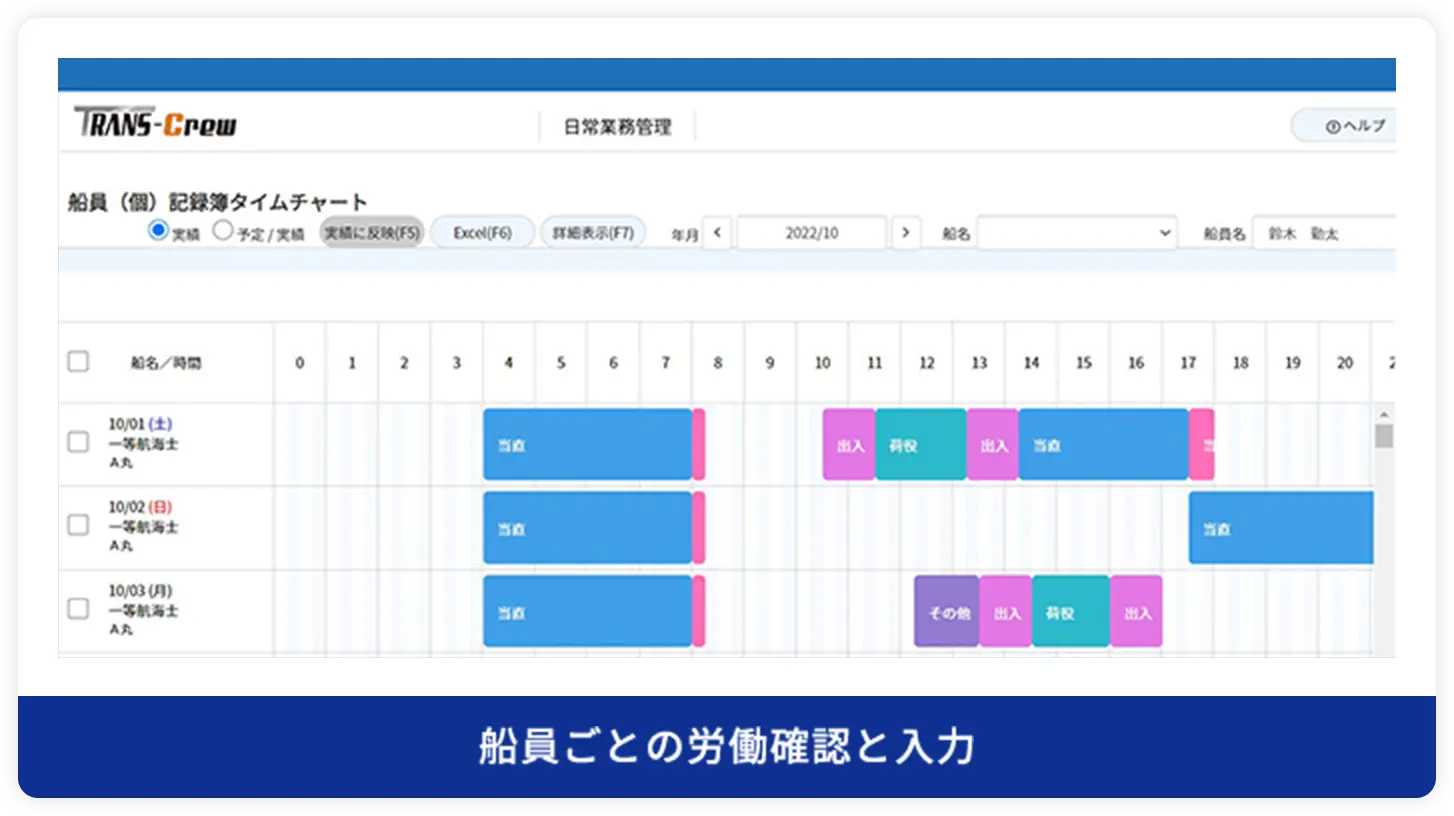Screen dimensions: 1454x816
Task: Check the 10/03 (月) row checkbox
Action: pos(78,608)
